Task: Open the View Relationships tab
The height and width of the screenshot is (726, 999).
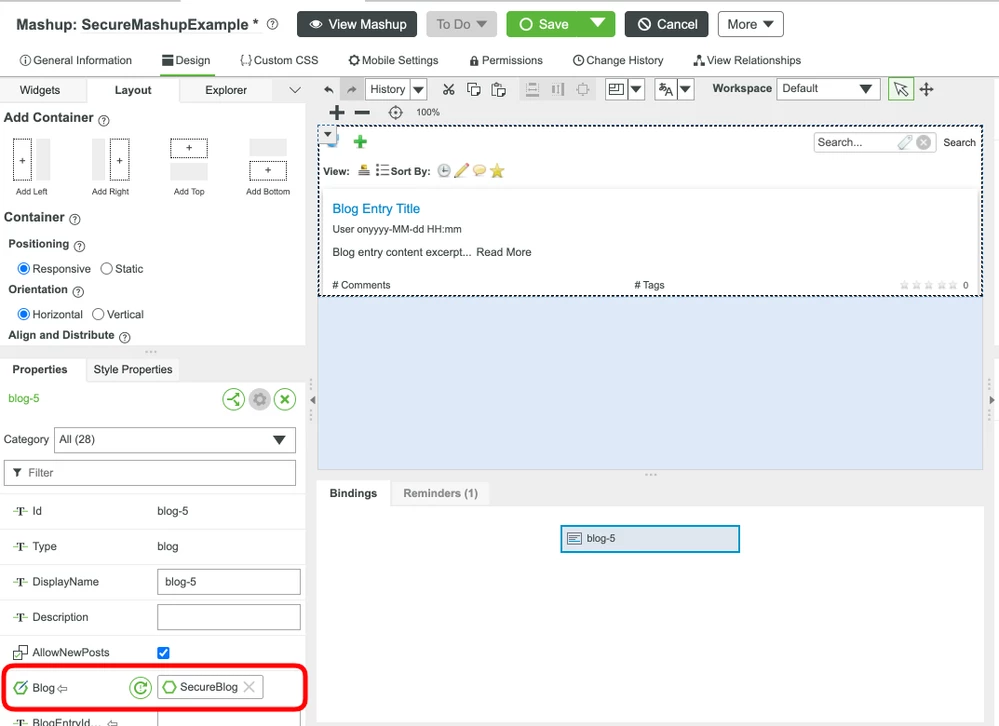Action: pos(747,60)
